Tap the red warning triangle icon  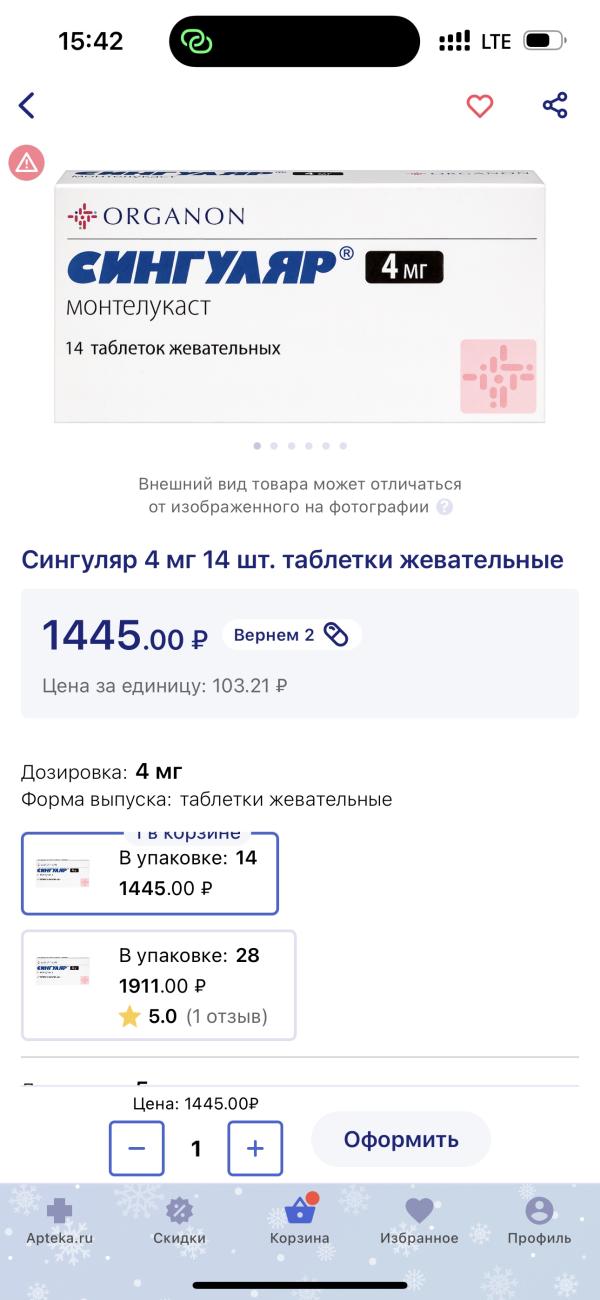[27, 162]
